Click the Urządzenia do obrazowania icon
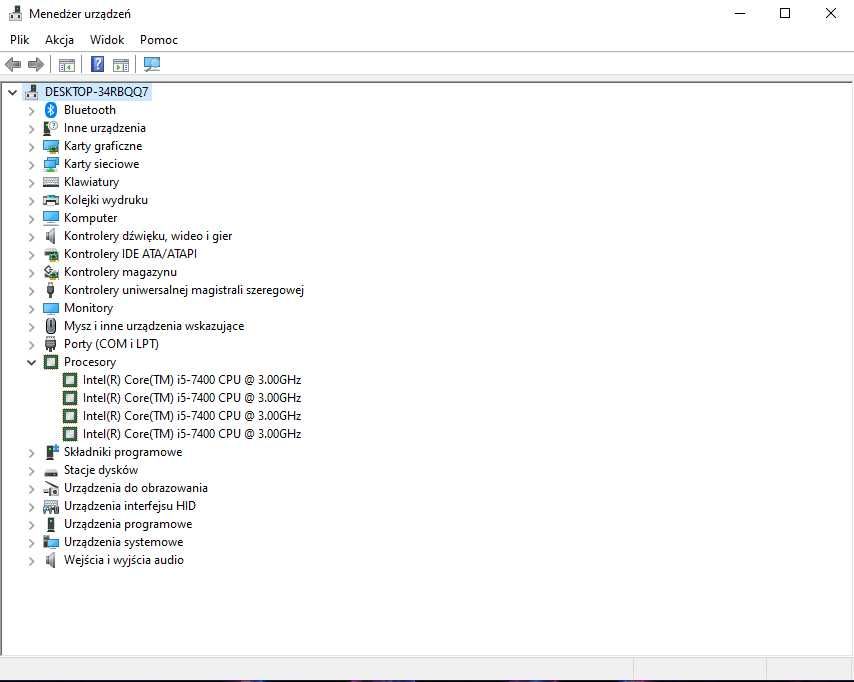The image size is (854, 682). click(51, 489)
